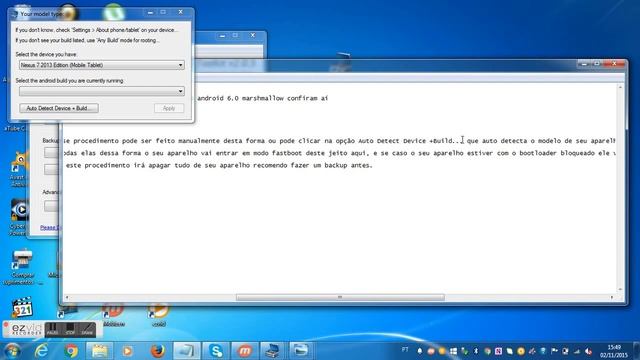Open Skype from the taskbar
The width and height of the screenshot is (640, 360).
point(216,351)
